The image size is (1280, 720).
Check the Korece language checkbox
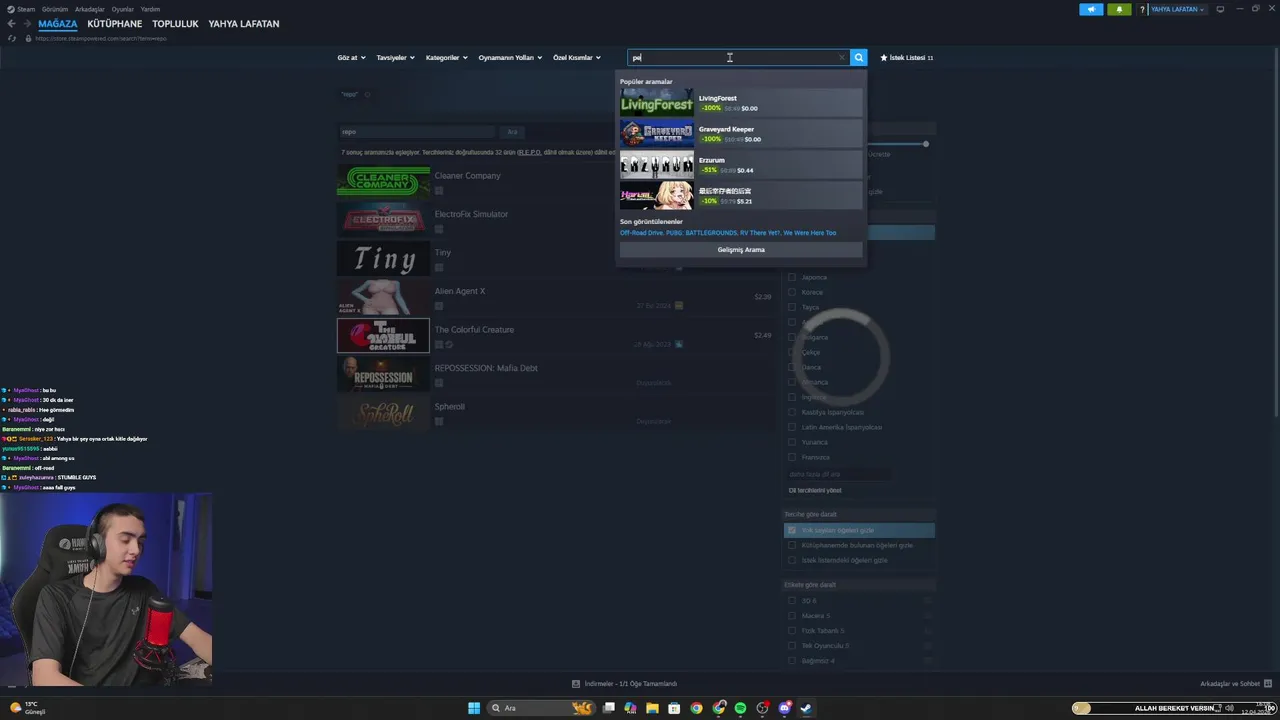pos(792,292)
